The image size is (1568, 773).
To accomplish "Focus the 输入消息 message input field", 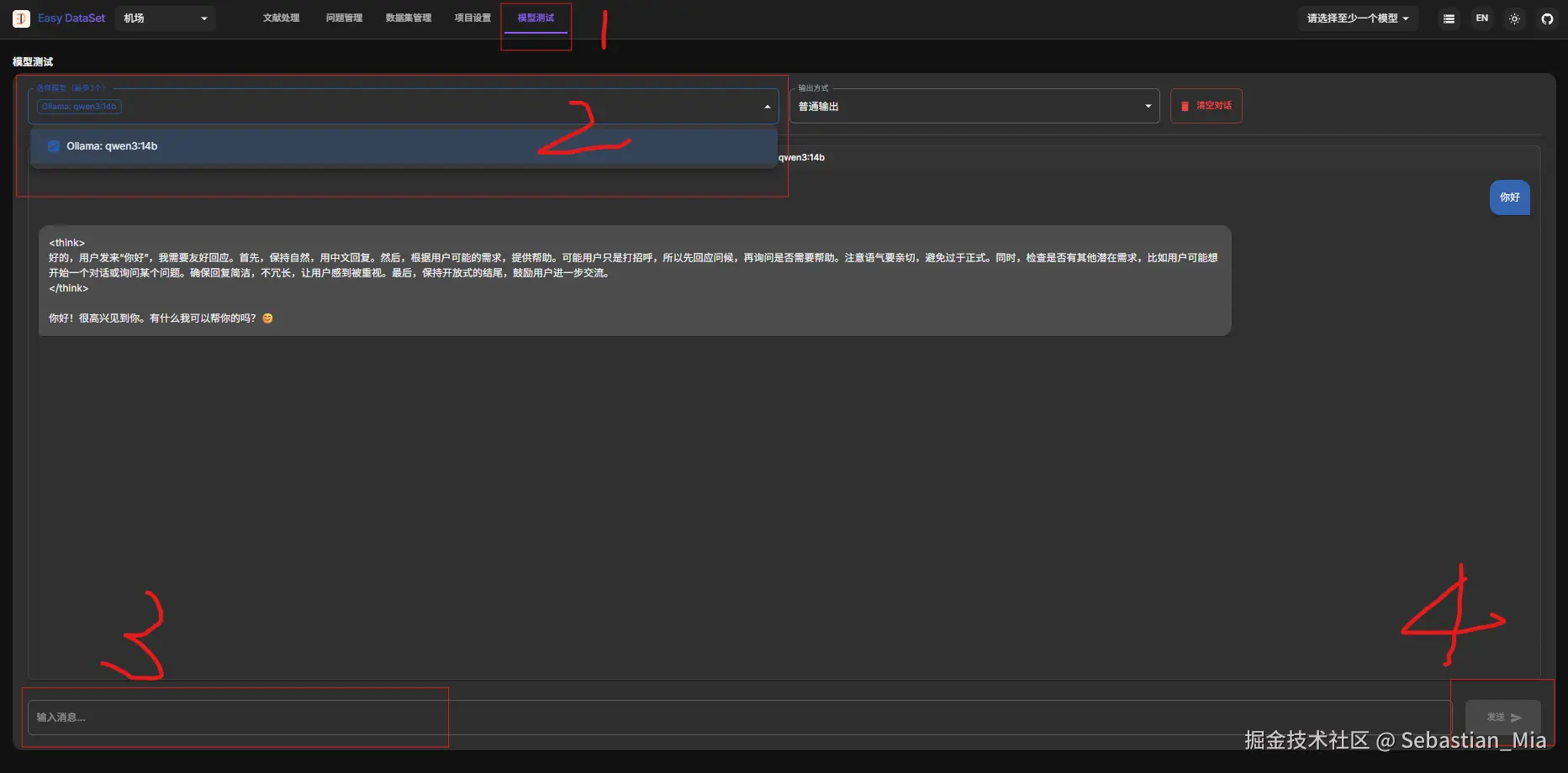I will (x=740, y=718).
